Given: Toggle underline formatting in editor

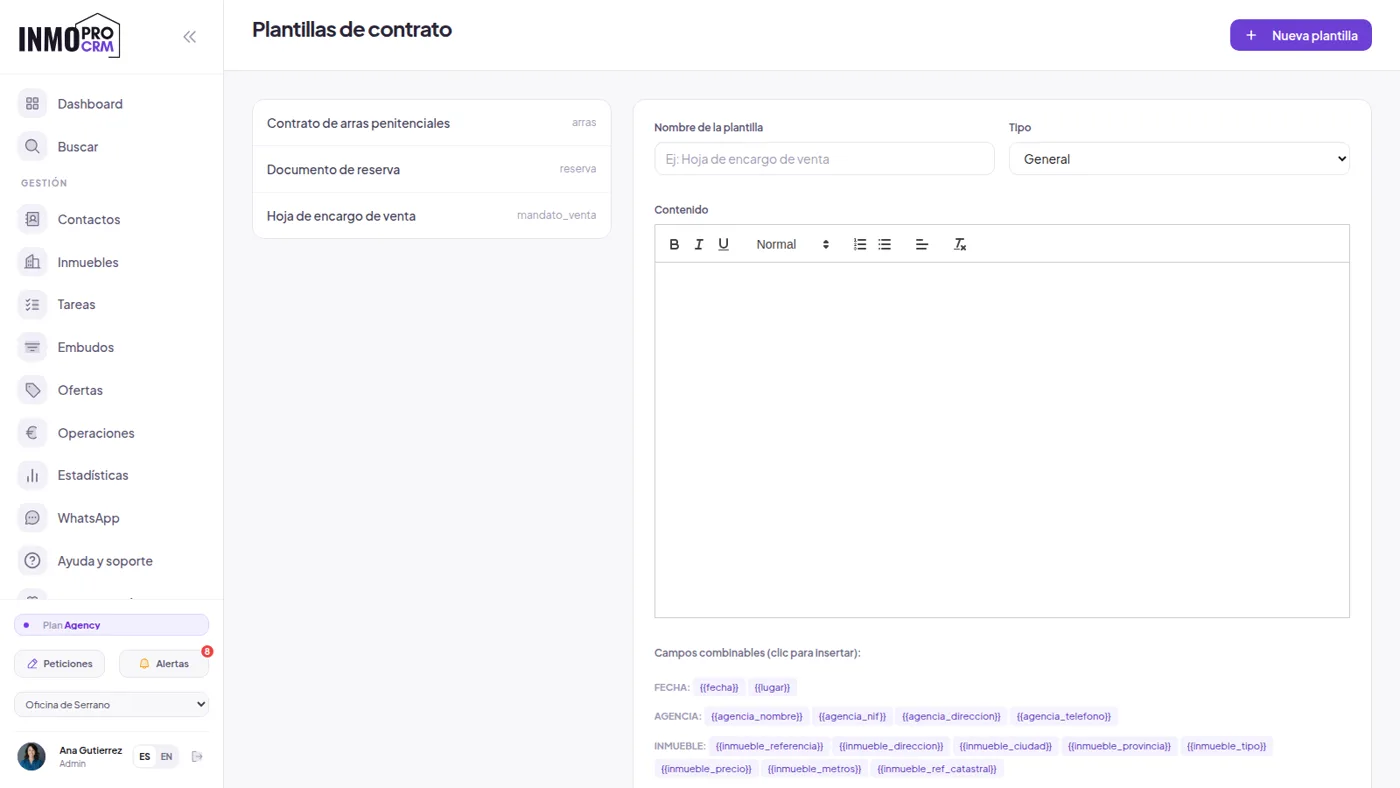Looking at the screenshot, I should point(724,244).
